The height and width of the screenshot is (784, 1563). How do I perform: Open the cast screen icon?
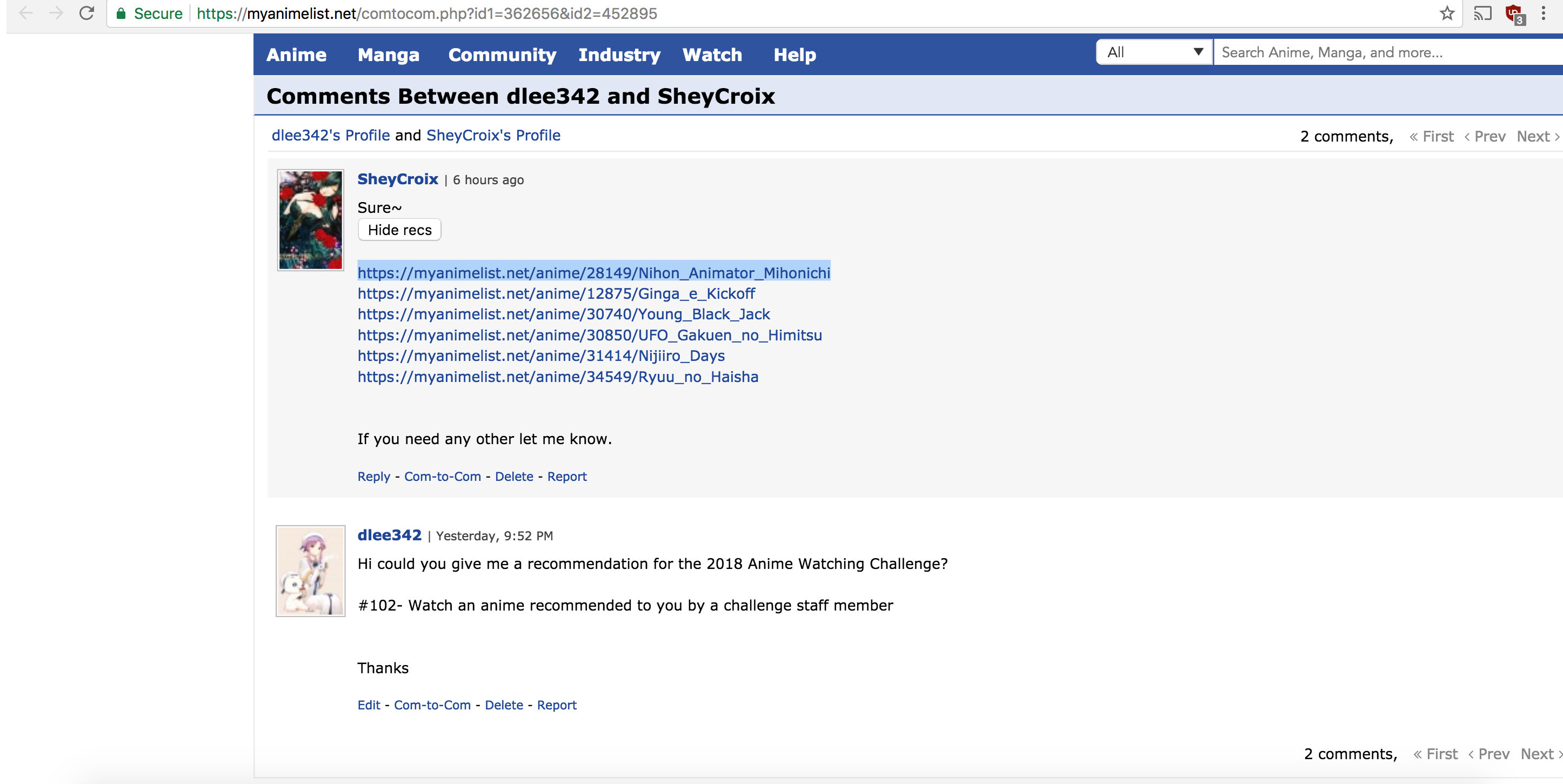[x=1482, y=13]
